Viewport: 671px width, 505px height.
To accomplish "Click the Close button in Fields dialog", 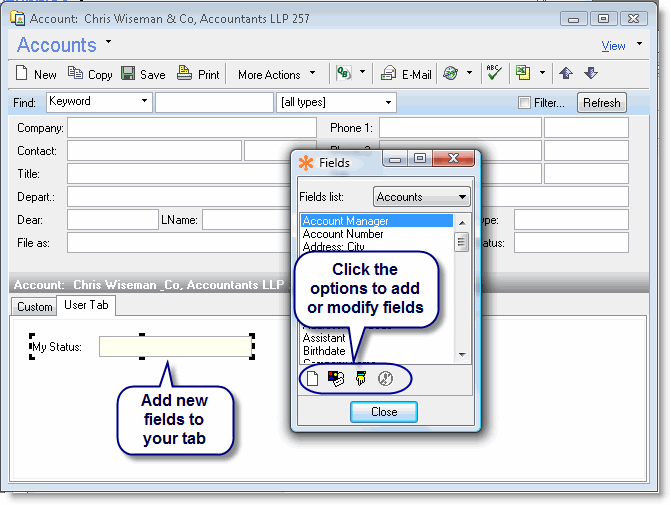I will (x=383, y=412).
